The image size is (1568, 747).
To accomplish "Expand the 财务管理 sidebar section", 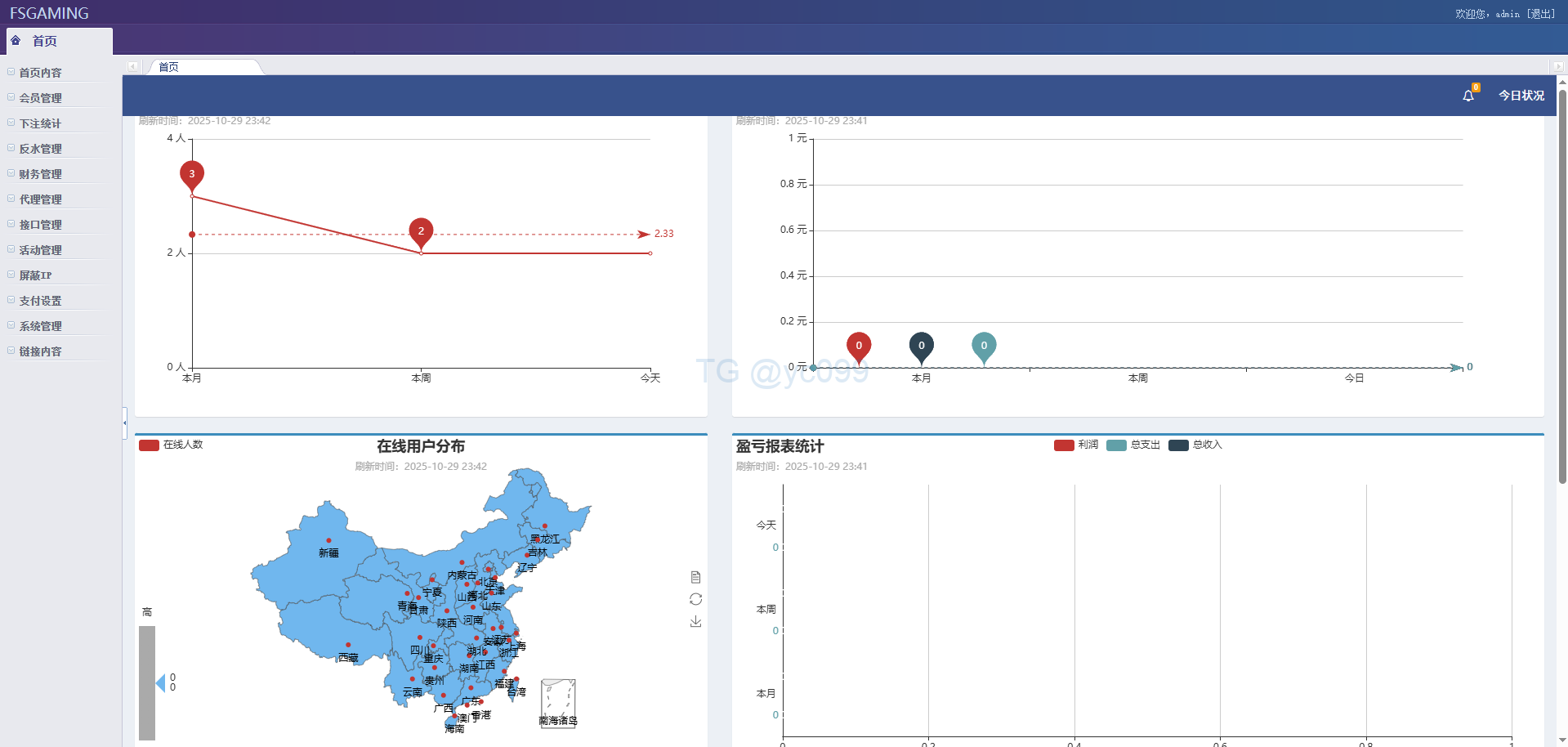I will pyautogui.click(x=41, y=174).
